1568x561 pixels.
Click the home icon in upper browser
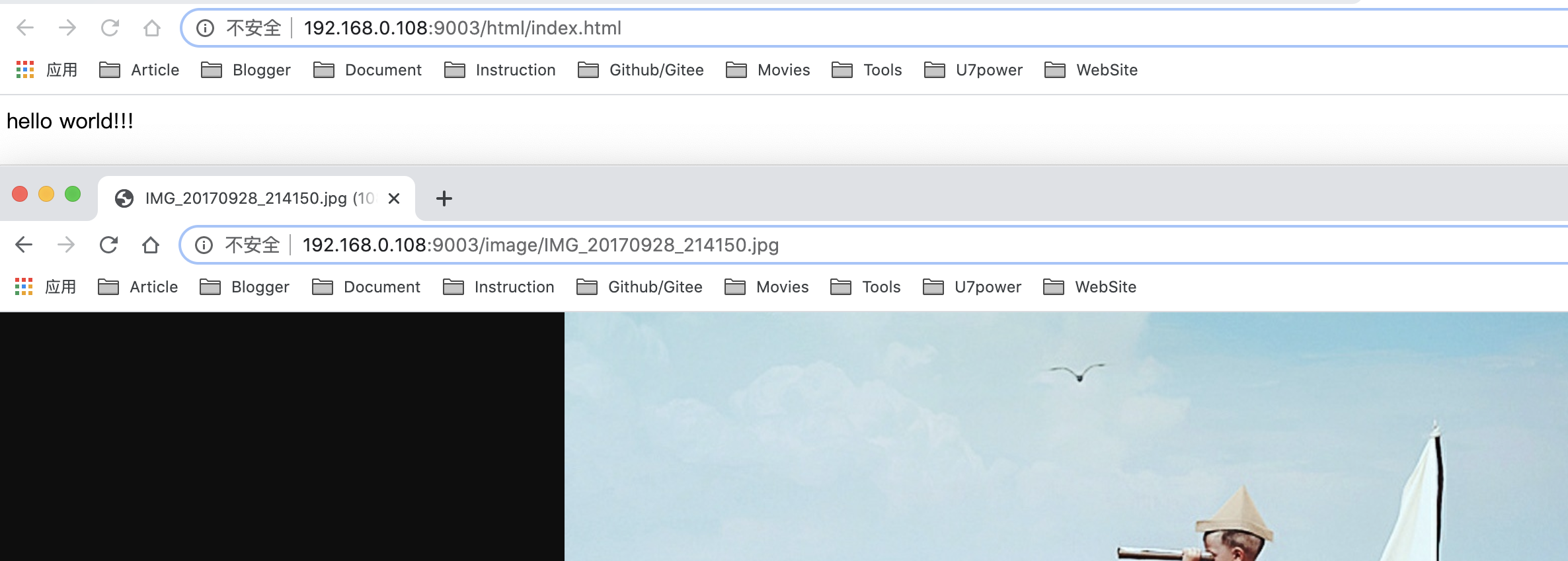[x=152, y=28]
